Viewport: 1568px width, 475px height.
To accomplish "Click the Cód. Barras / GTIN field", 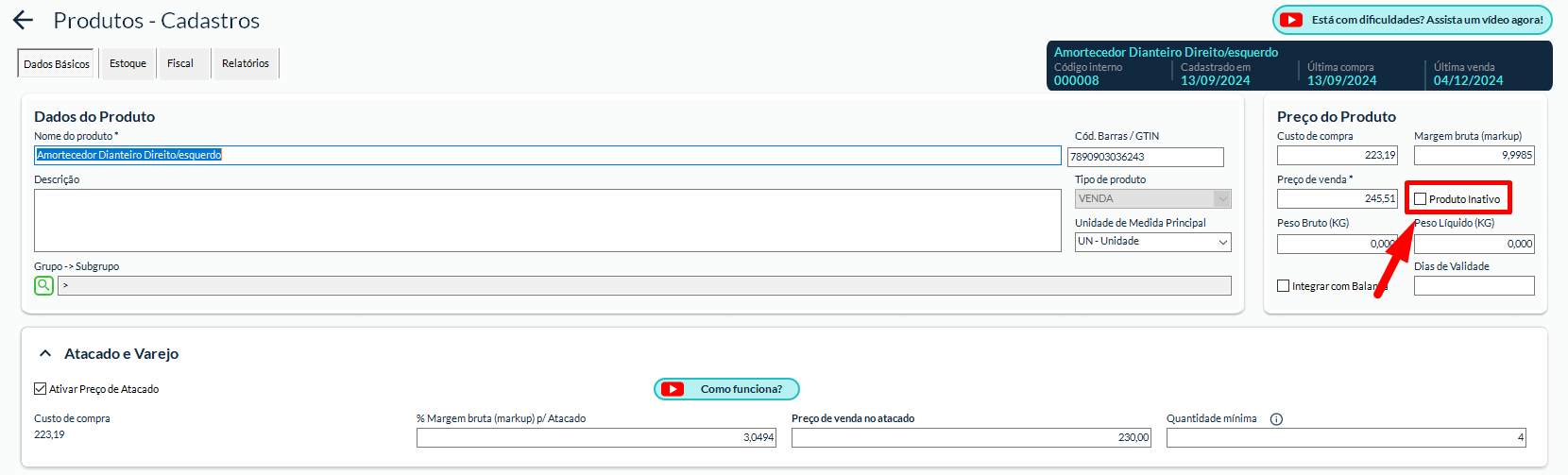I will (1145, 157).
